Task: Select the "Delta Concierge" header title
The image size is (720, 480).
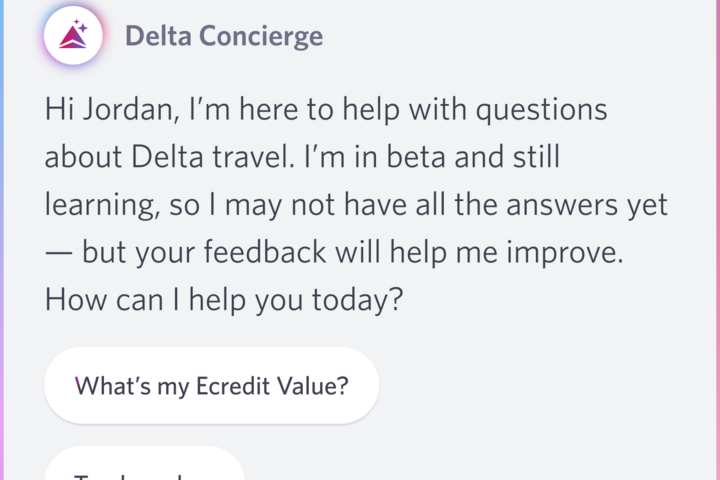Action: [224, 37]
